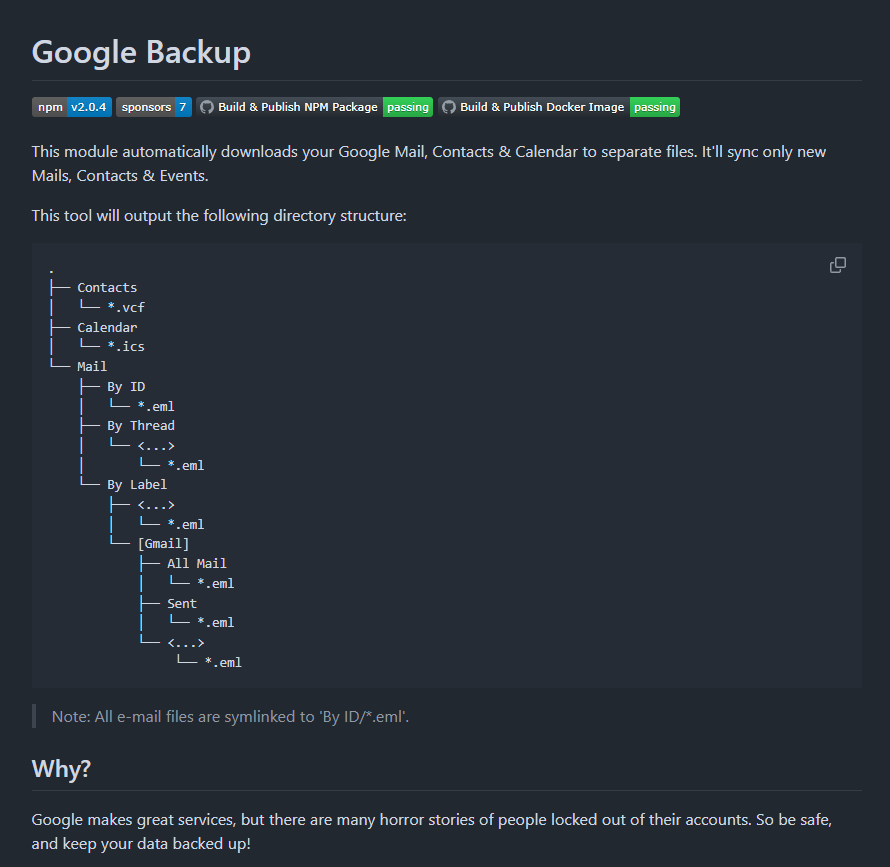Click the Google Backup heading

(141, 52)
